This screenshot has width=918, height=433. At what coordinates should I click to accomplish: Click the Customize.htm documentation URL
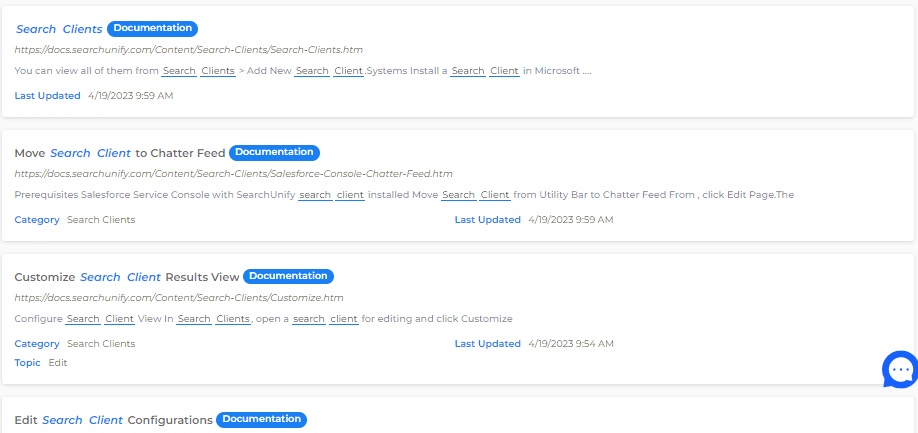coord(179,297)
